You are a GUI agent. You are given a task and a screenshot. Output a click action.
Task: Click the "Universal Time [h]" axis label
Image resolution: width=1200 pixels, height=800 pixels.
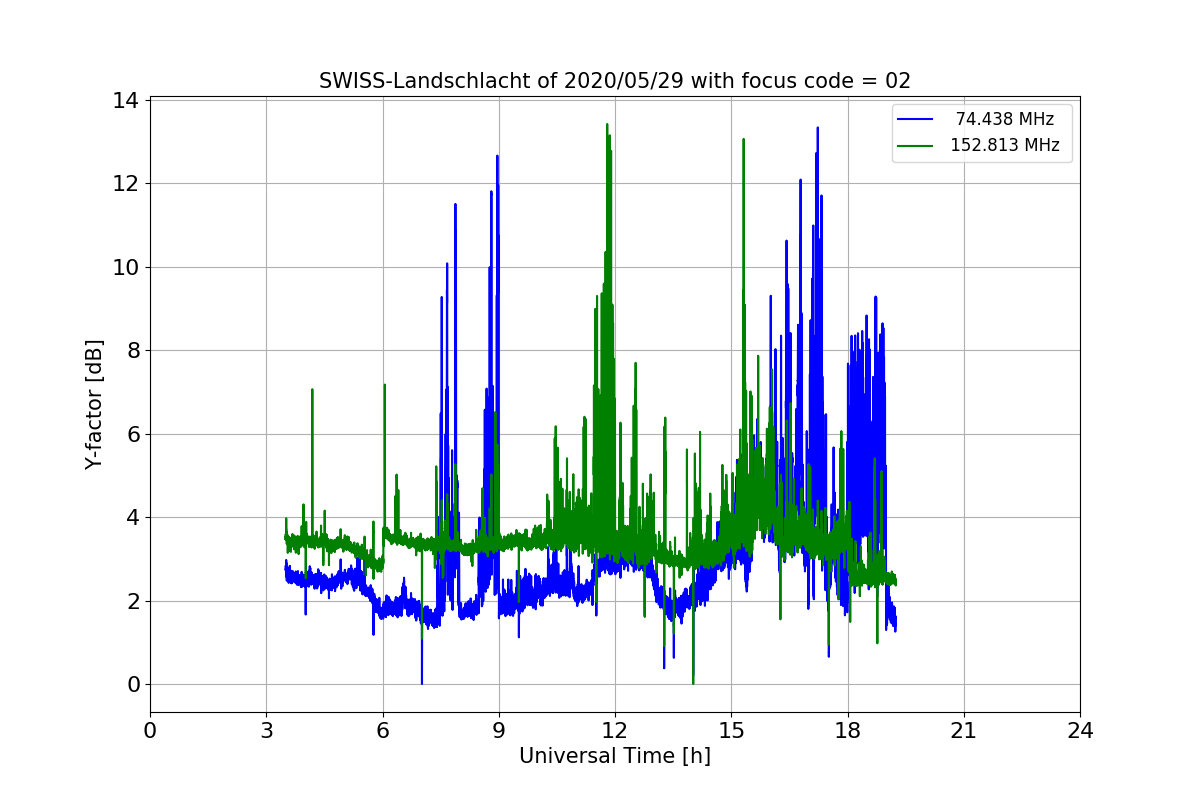coord(615,756)
